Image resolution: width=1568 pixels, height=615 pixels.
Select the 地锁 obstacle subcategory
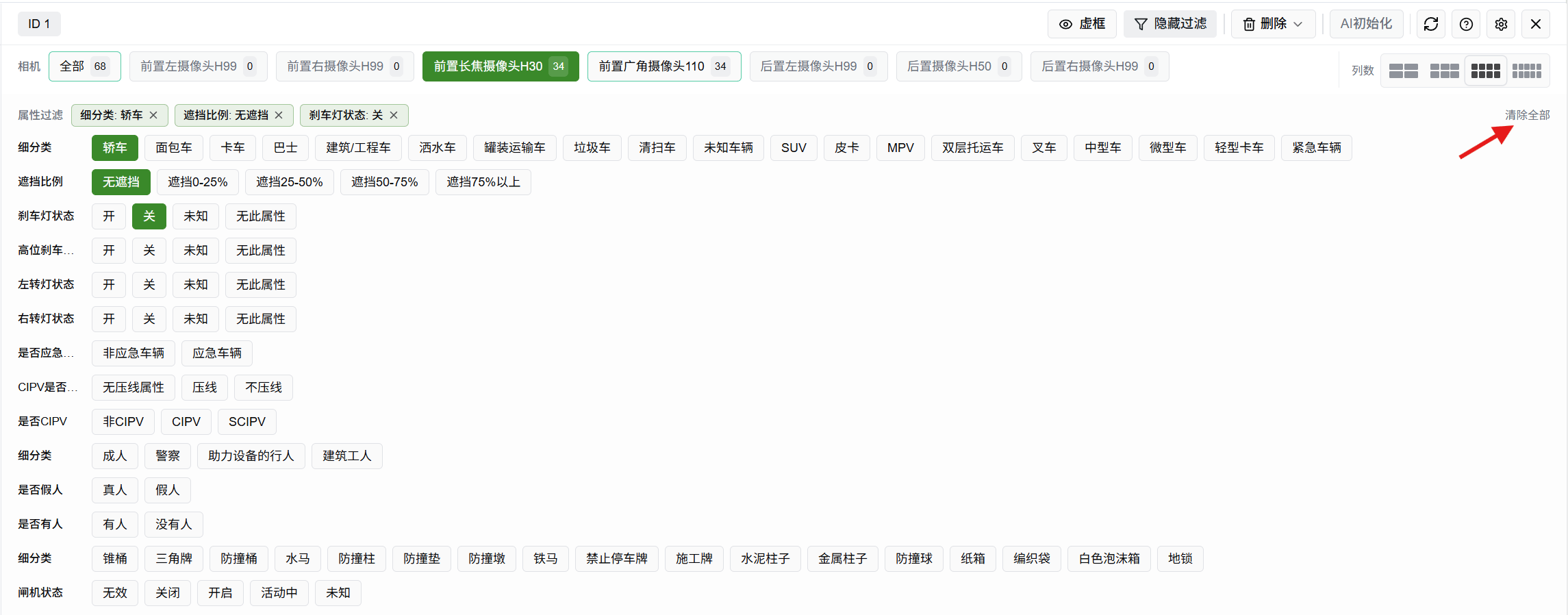click(1180, 559)
